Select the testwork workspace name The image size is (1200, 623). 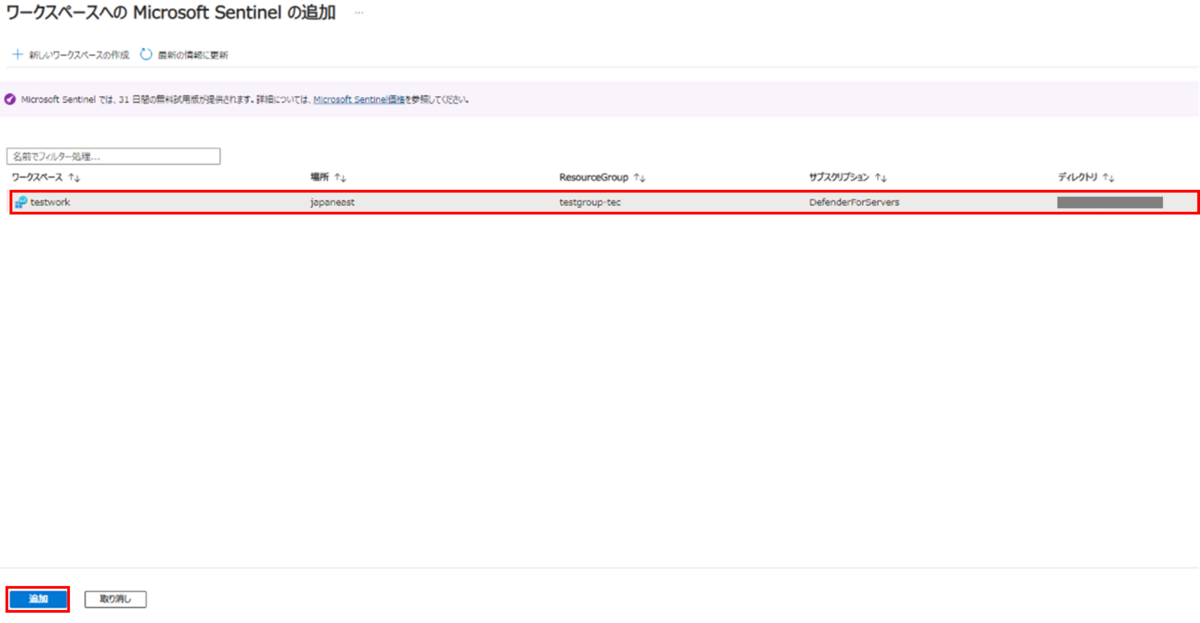coord(50,202)
